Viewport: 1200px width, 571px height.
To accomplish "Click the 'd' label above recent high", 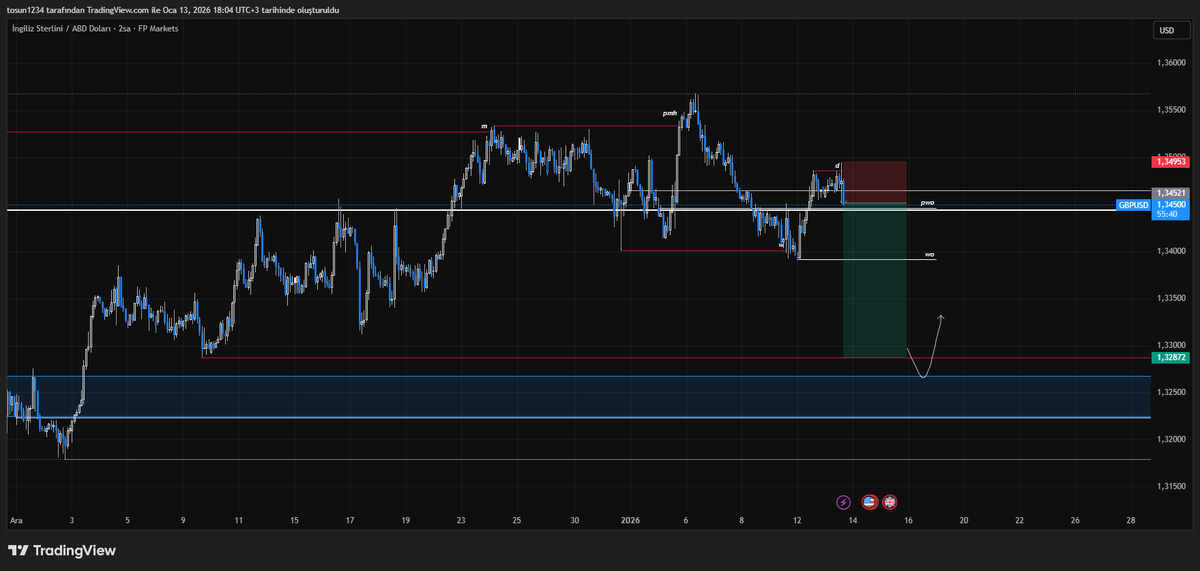I will point(837,164).
